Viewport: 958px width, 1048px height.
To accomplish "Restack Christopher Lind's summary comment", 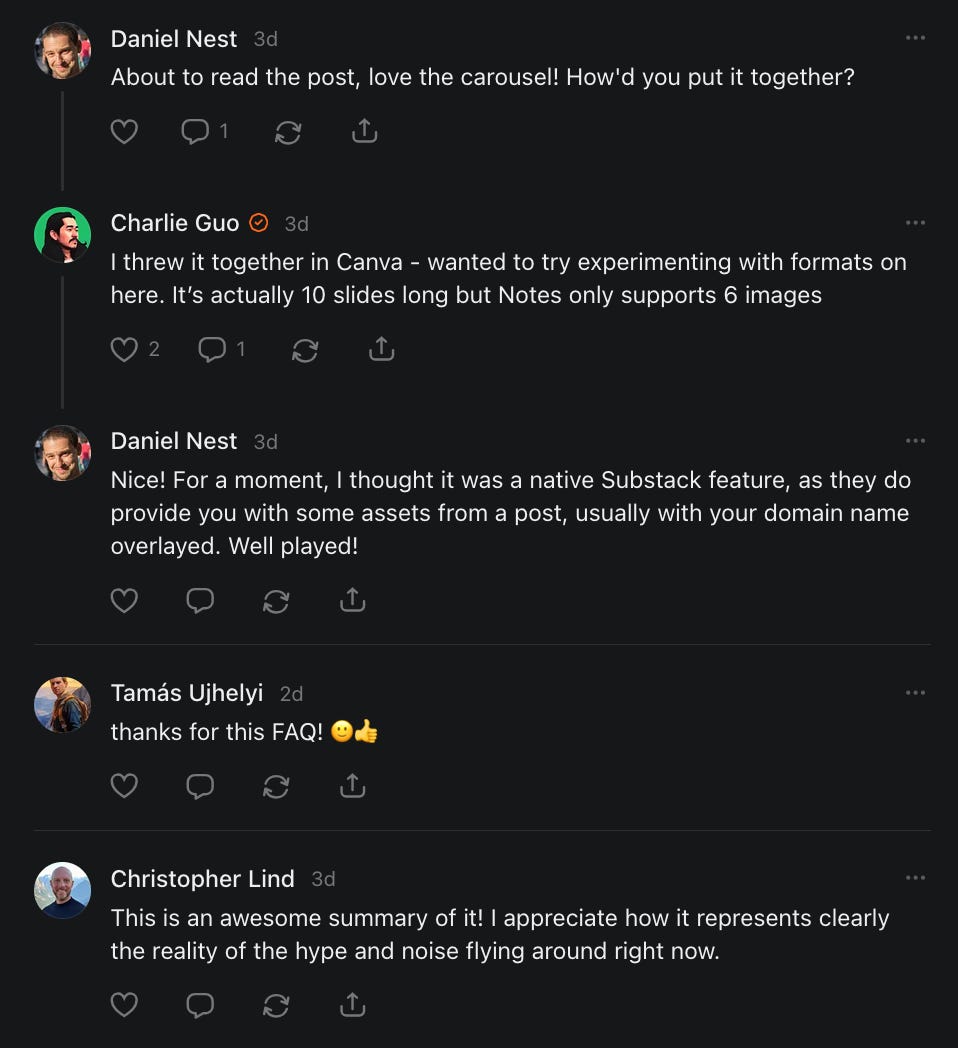I will tap(276, 1005).
